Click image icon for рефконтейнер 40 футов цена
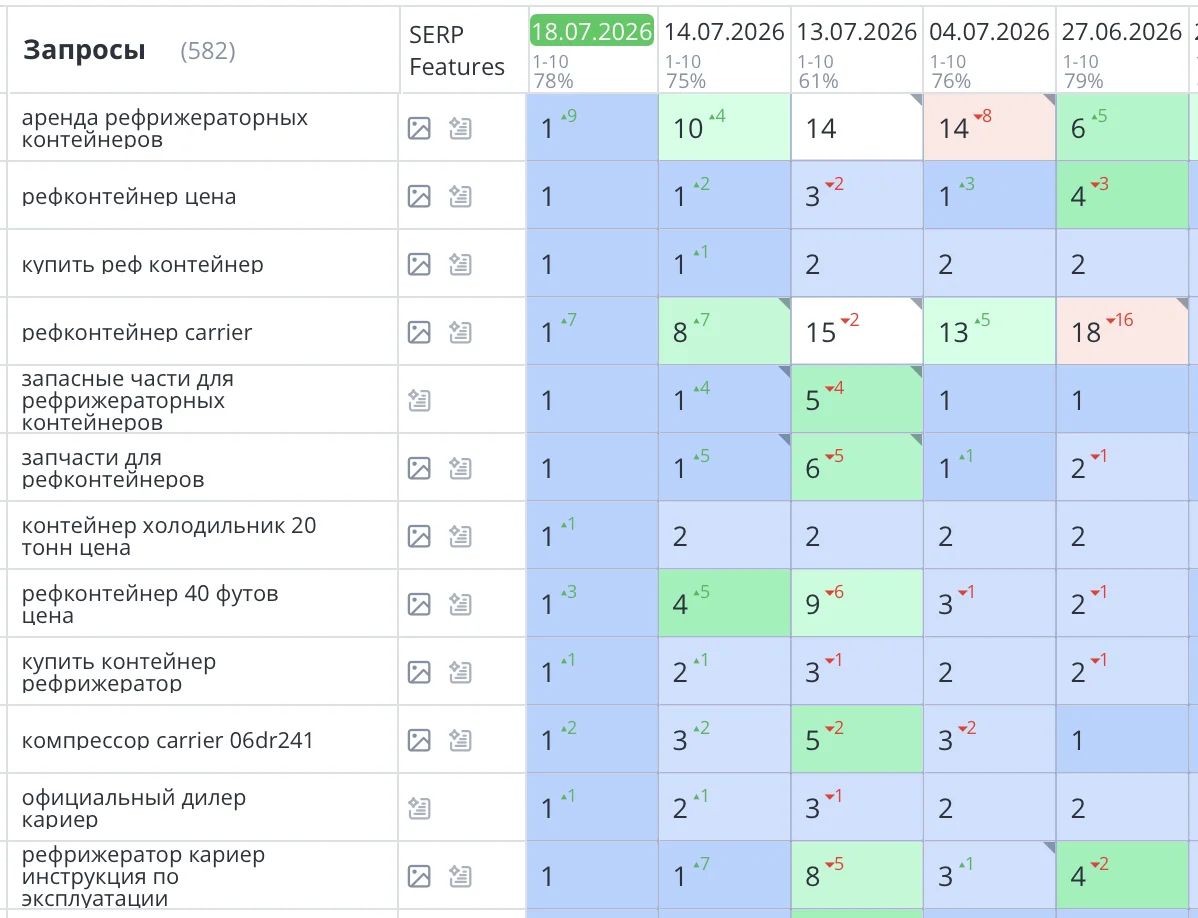1198x918 pixels. (419, 604)
